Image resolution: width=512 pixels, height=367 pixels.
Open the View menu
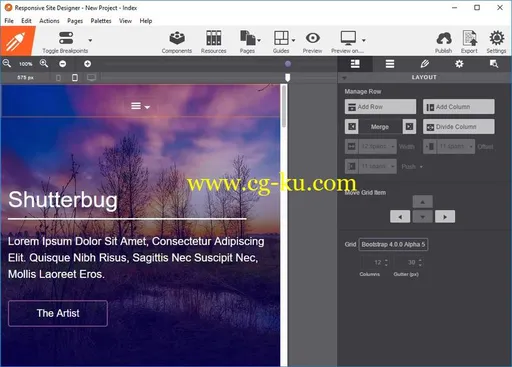[x=125, y=21]
